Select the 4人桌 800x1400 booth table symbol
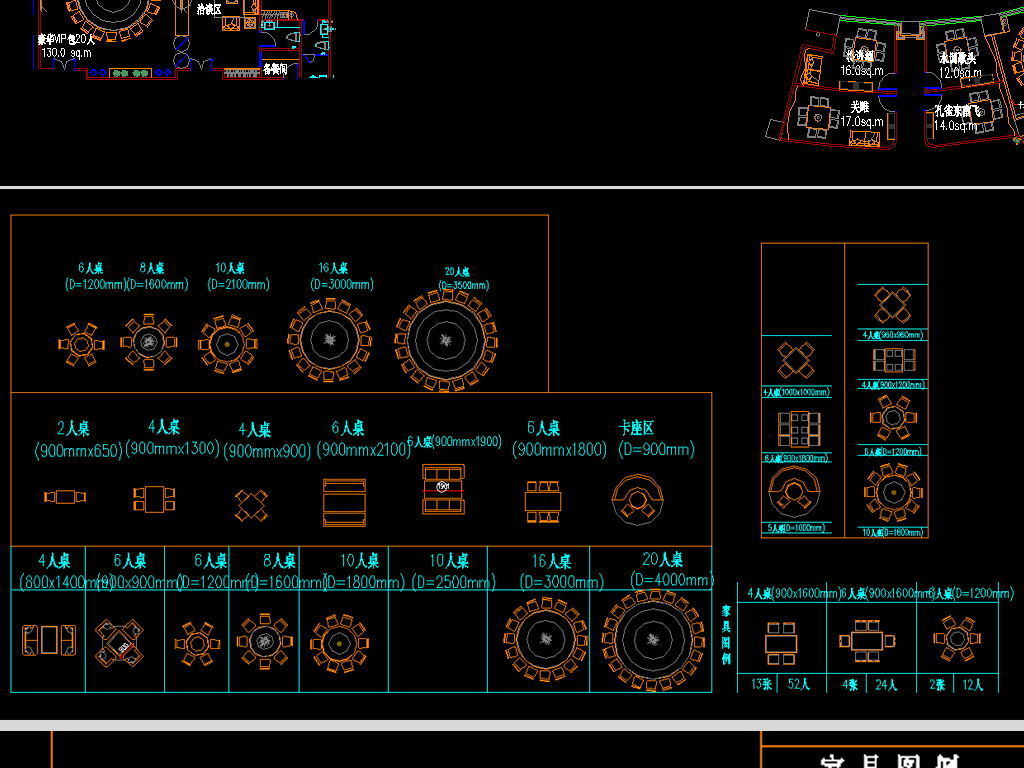Viewport: 1024px width, 768px height. pos(49,639)
